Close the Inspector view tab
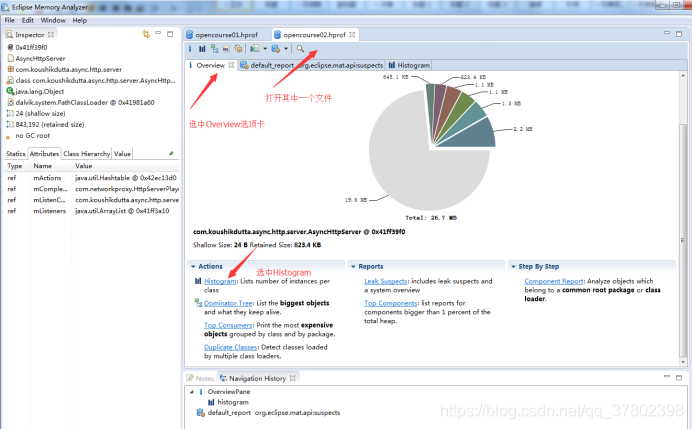 (51, 34)
